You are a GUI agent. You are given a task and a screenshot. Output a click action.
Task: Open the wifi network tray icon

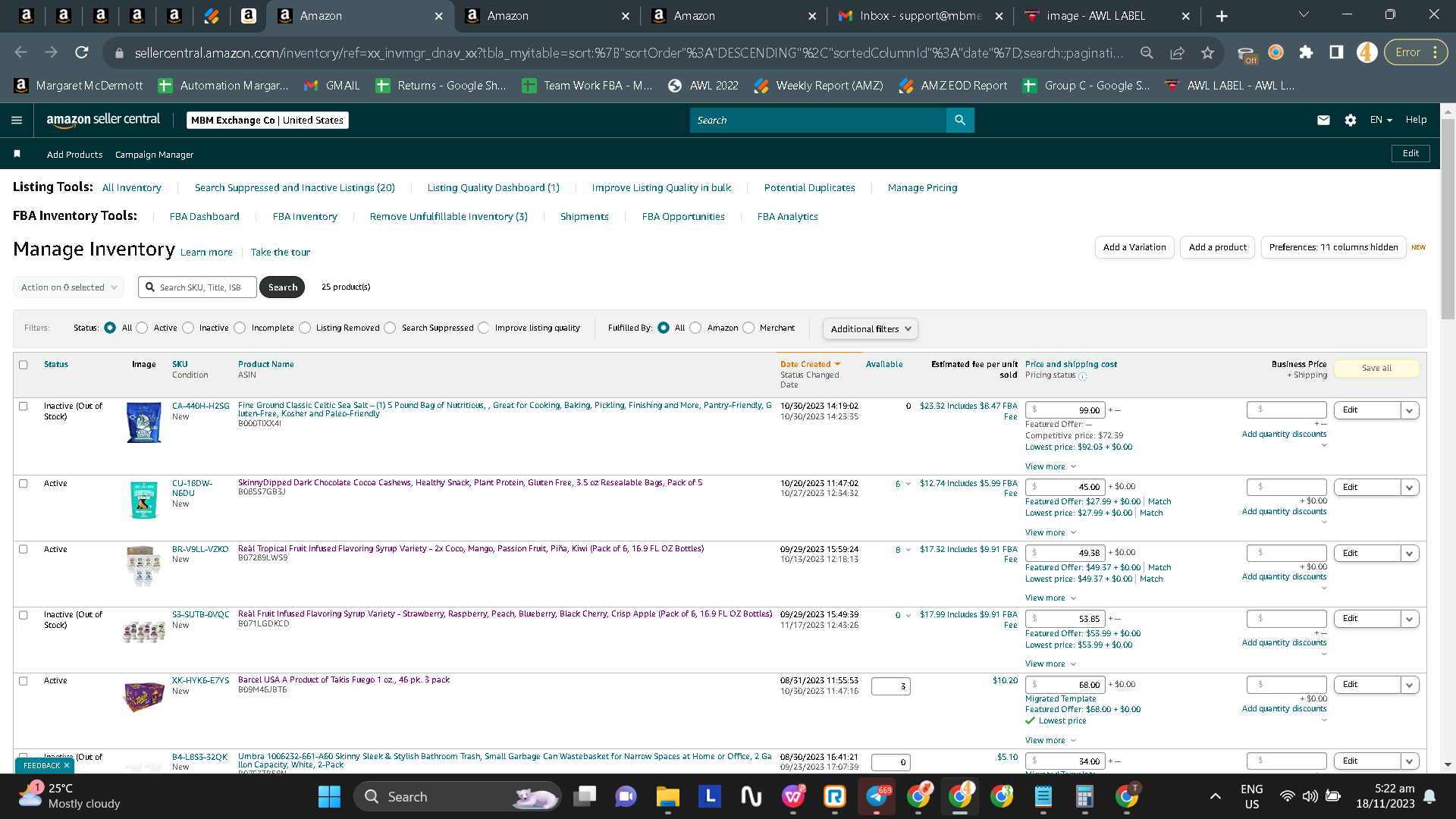(1287, 796)
